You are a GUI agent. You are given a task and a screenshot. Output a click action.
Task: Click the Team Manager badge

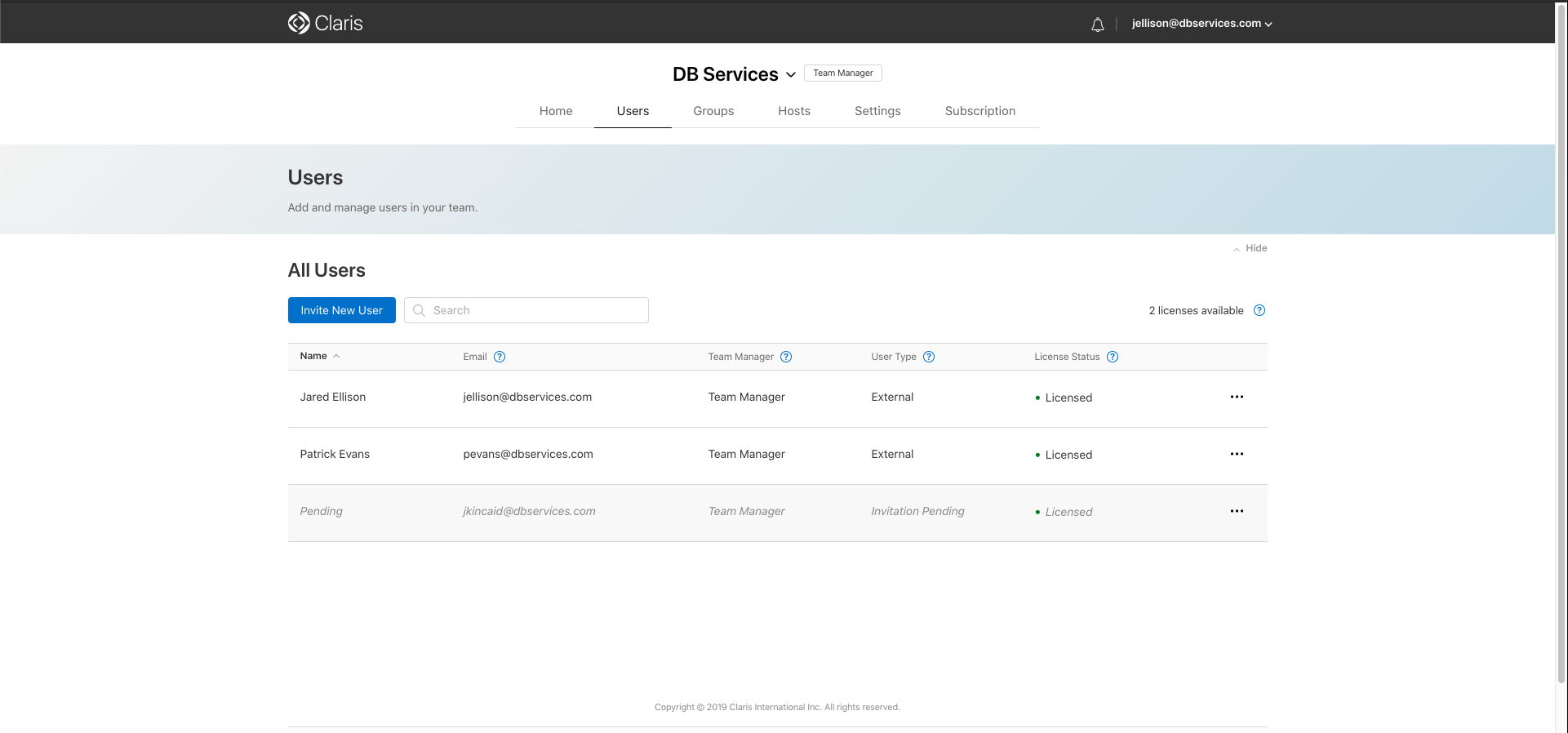[843, 73]
